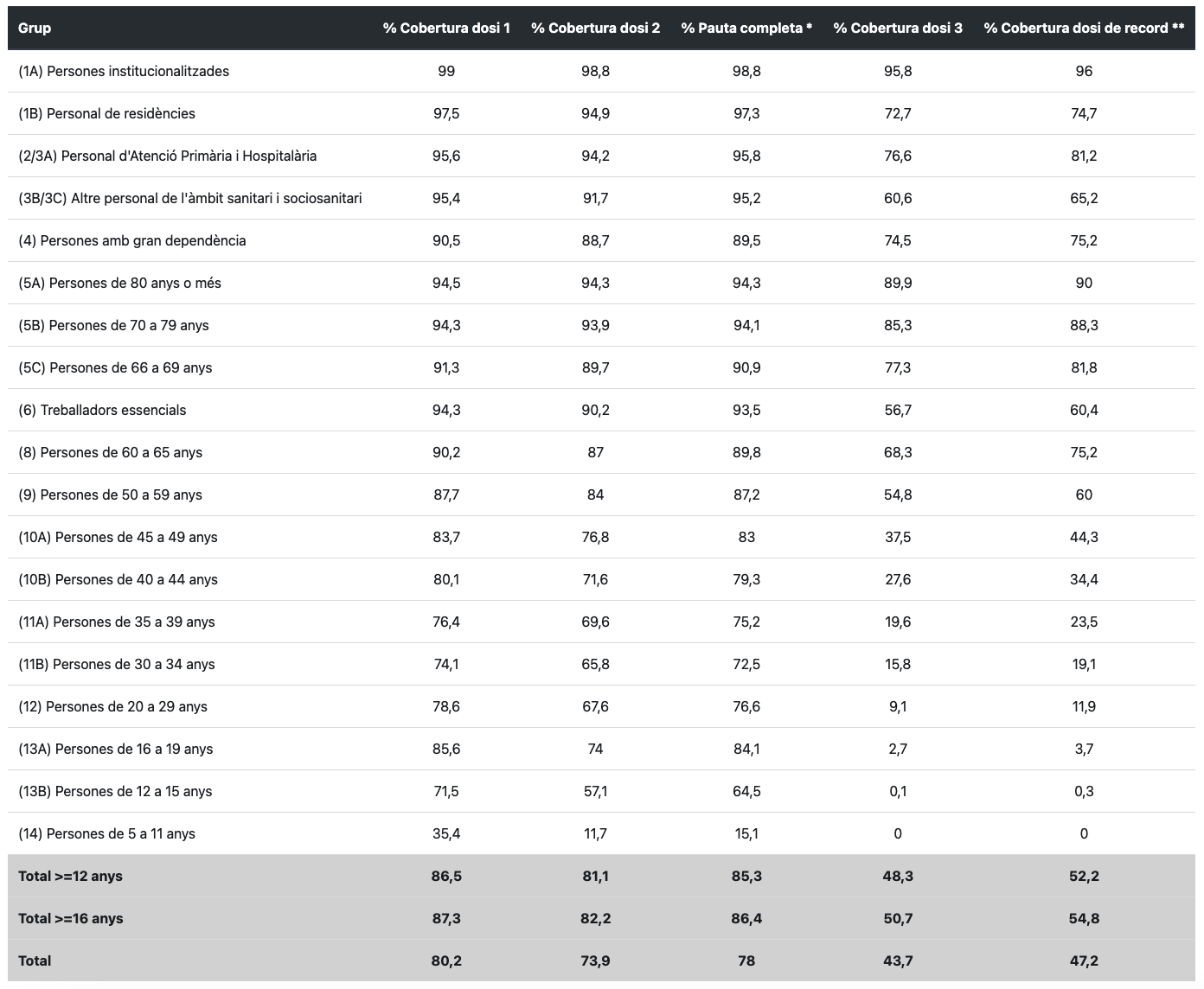Click the dosi 1 value 35,4 for 5-11 anys

(446, 833)
